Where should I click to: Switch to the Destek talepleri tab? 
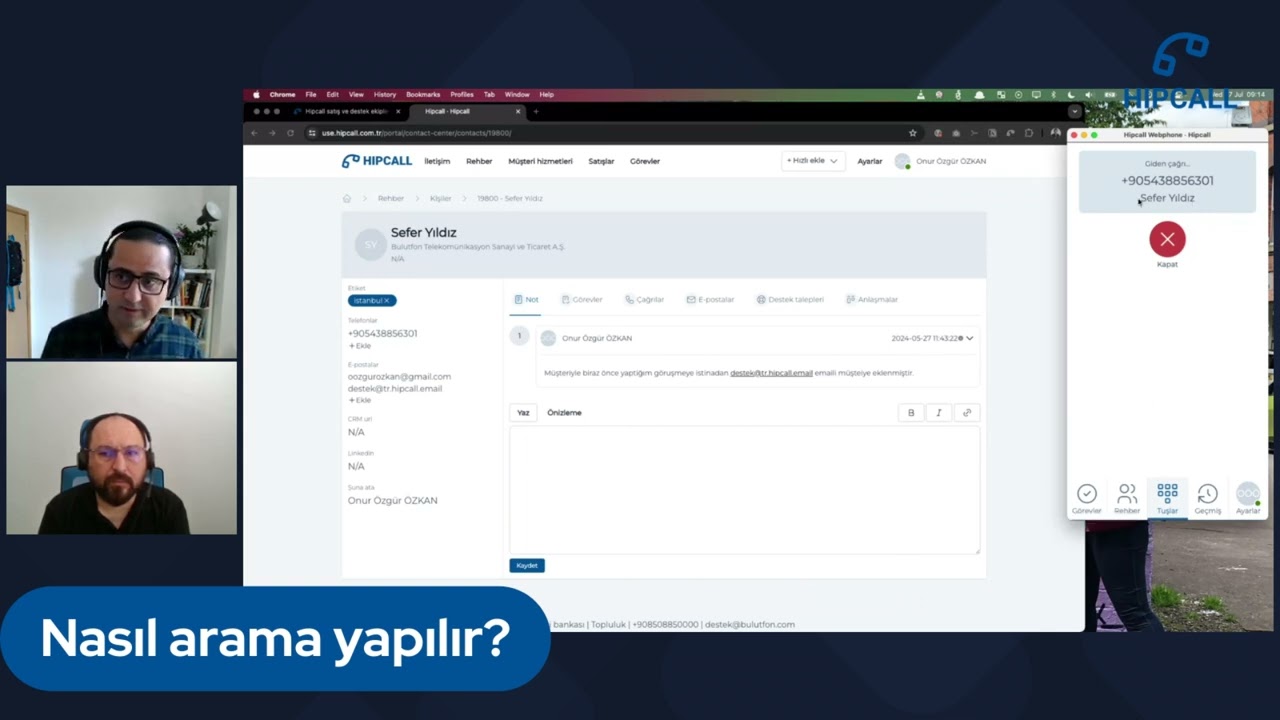(790, 299)
